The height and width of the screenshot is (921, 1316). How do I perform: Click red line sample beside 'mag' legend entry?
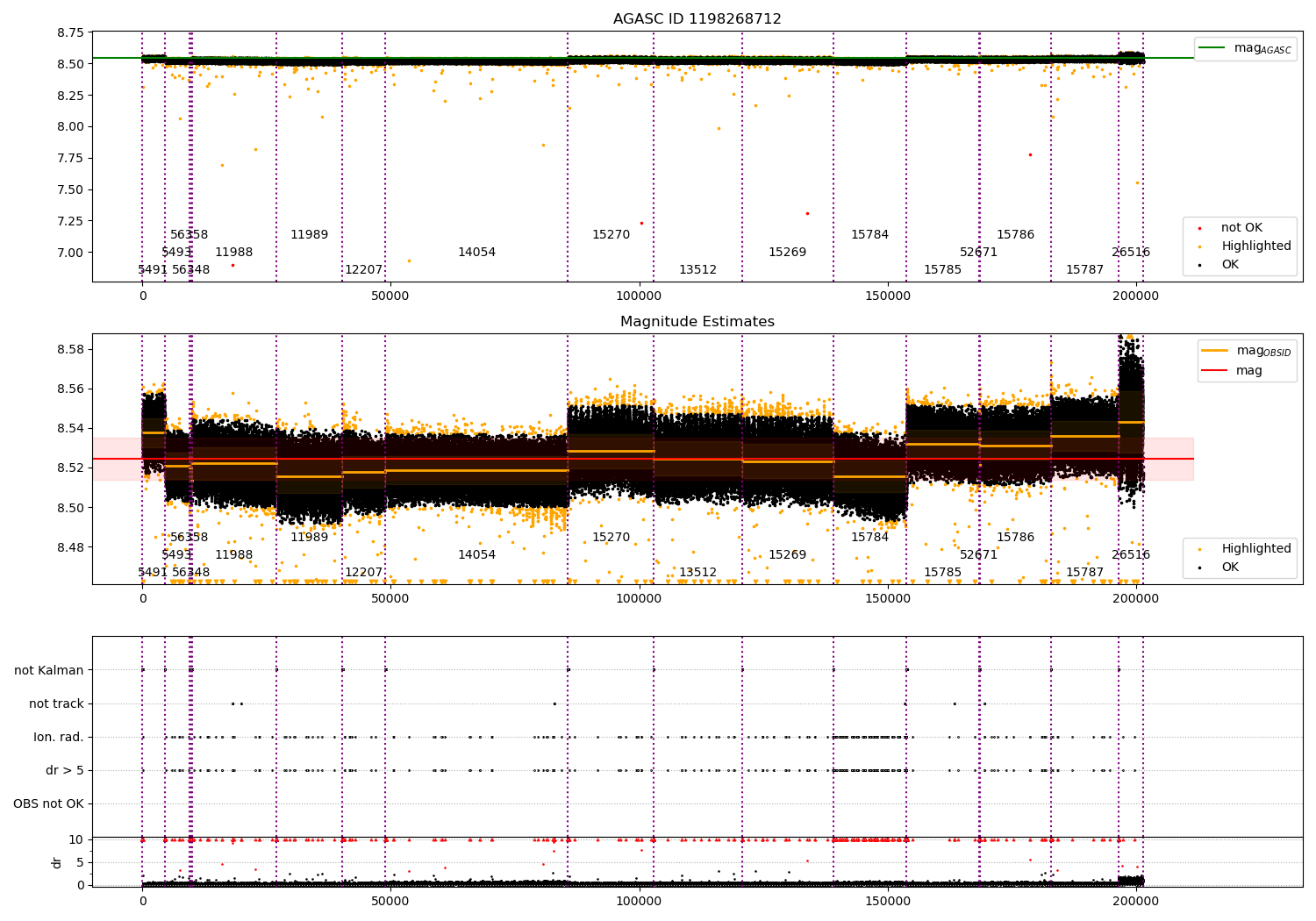[x=1215, y=371]
